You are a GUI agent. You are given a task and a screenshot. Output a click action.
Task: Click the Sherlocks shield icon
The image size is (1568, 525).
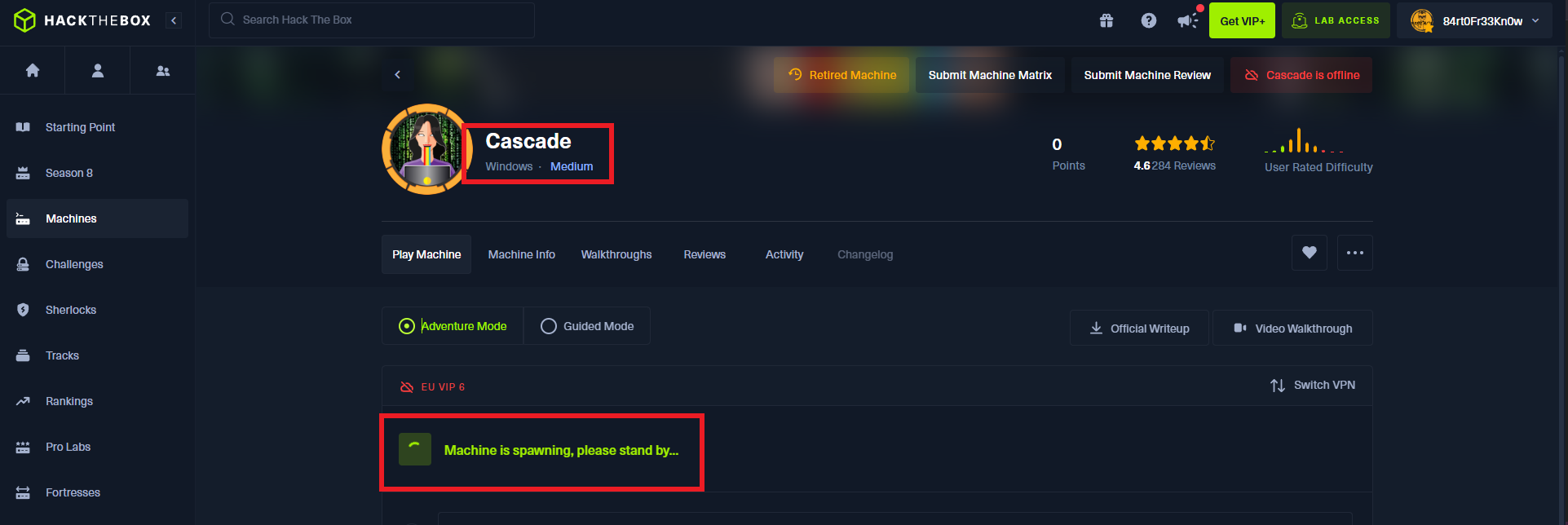23,310
